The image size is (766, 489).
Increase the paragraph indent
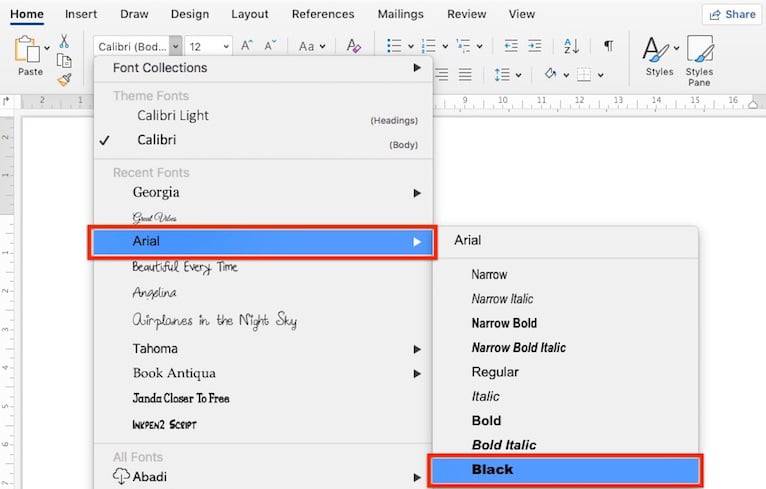click(x=535, y=46)
